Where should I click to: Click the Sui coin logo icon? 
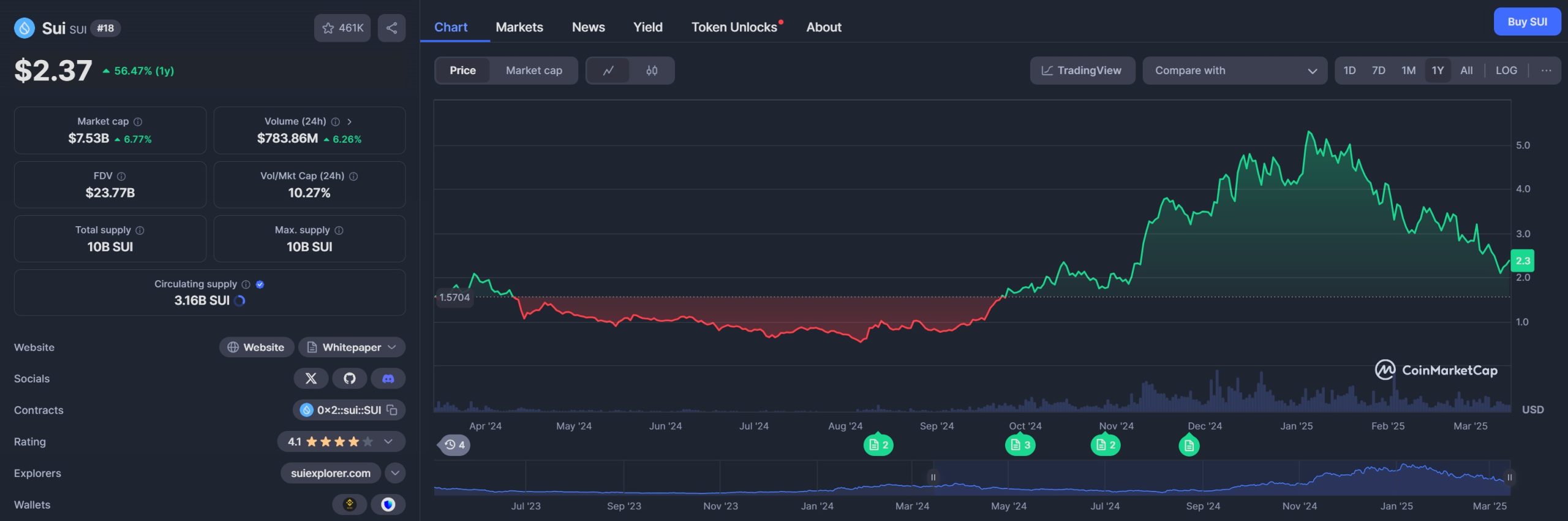pyautogui.click(x=24, y=28)
